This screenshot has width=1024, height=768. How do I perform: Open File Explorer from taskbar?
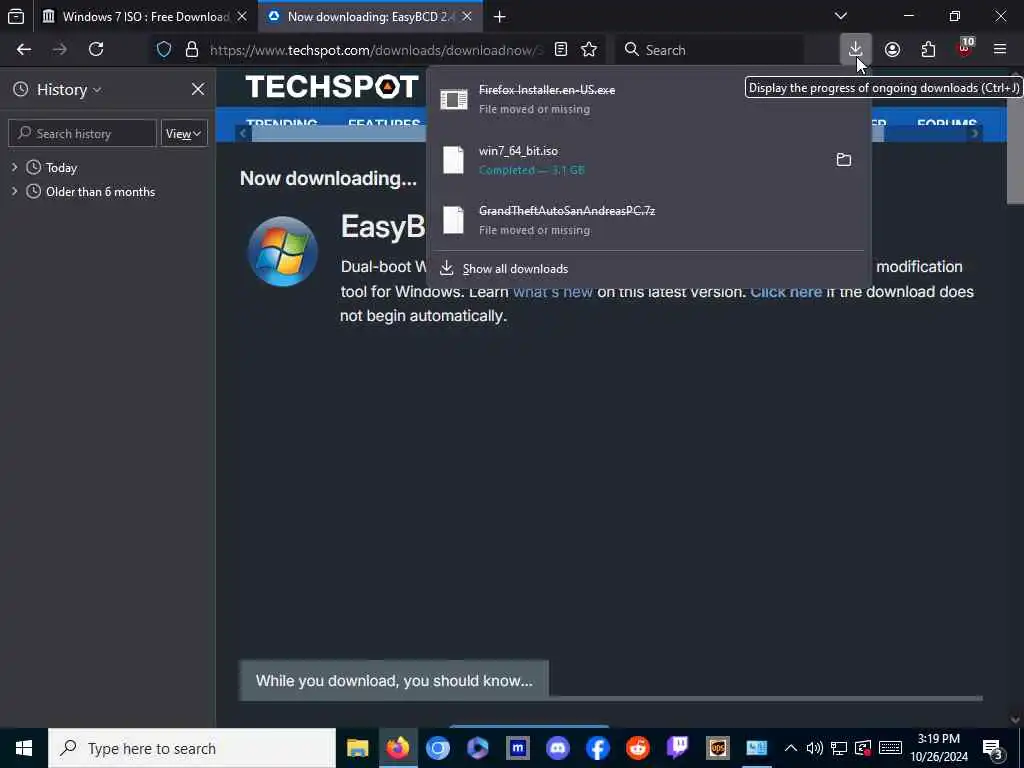coord(357,748)
